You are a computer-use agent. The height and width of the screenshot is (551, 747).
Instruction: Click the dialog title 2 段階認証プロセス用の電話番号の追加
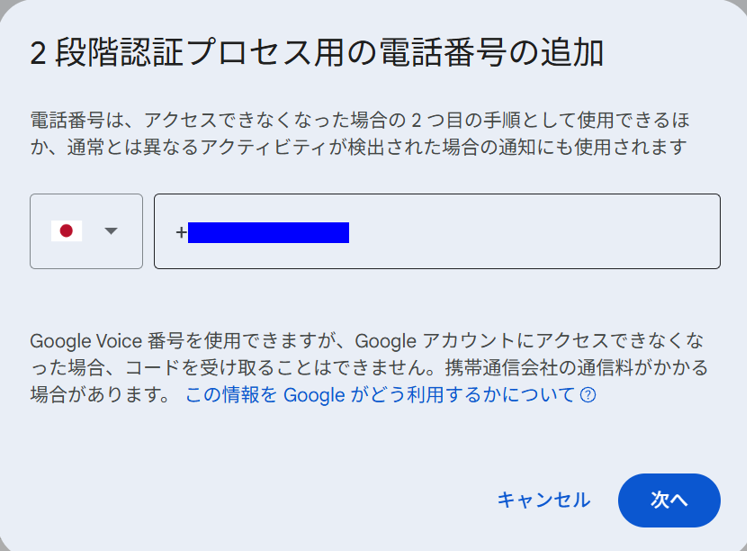click(317, 53)
